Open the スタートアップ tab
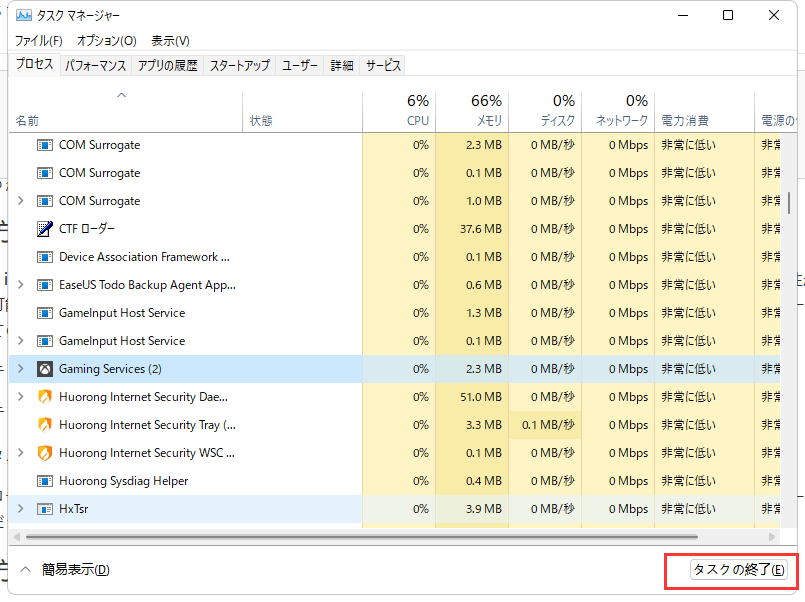Screen dimensions: 805x602 click(239, 65)
